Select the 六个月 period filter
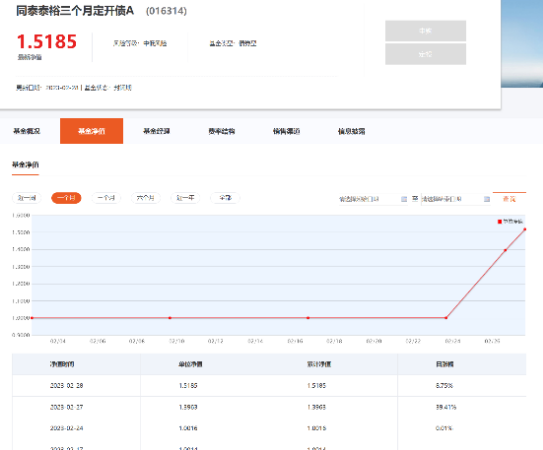 [145, 198]
